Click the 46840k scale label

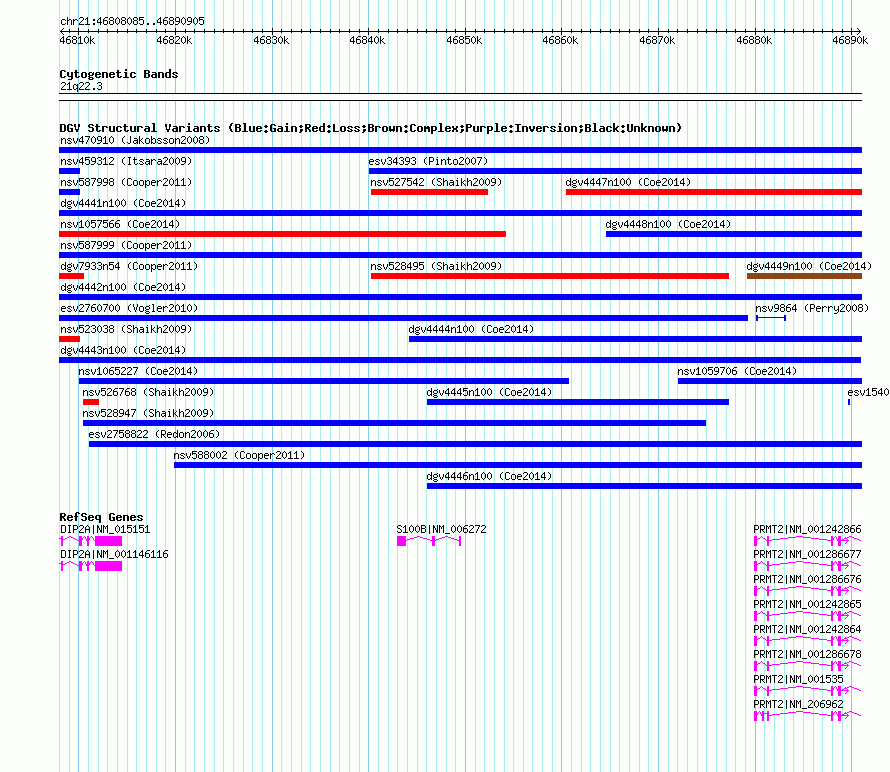(367, 40)
